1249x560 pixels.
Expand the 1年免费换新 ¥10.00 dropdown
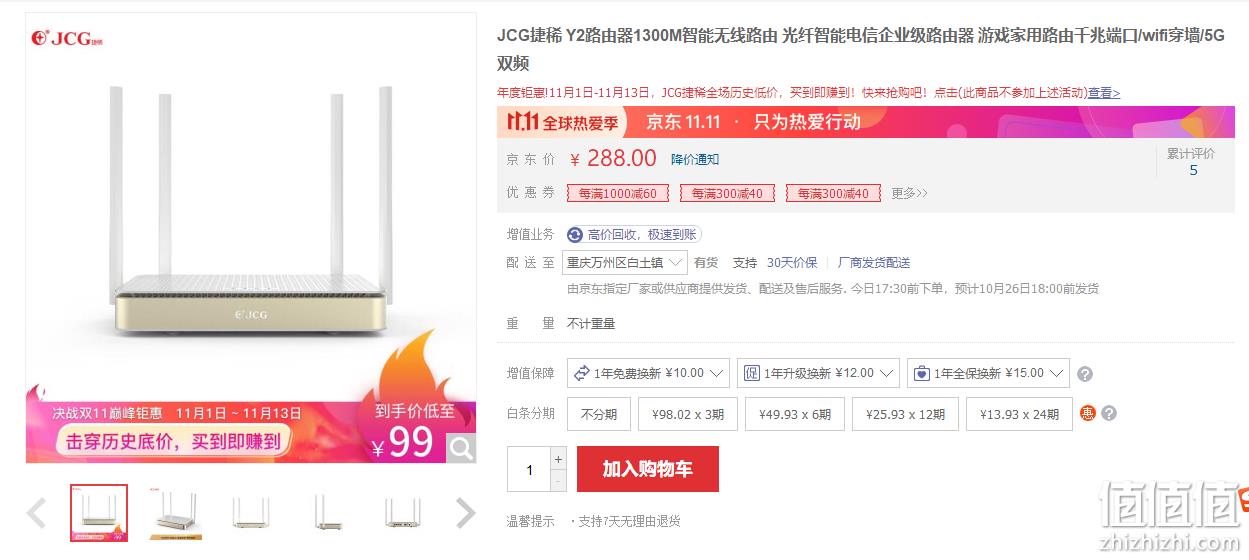648,373
